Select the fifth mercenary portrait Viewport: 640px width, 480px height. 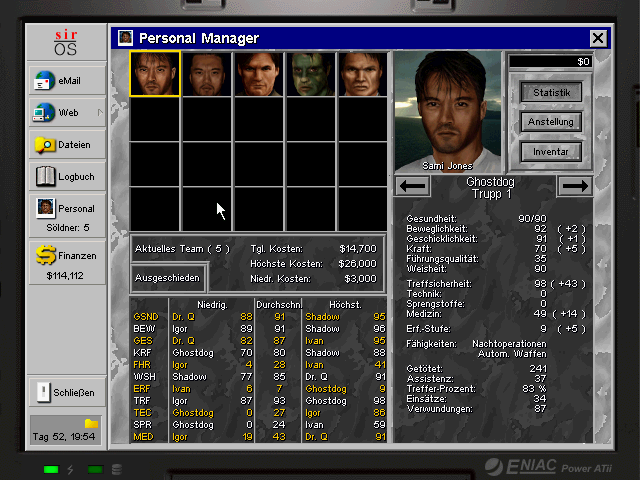tap(363, 74)
